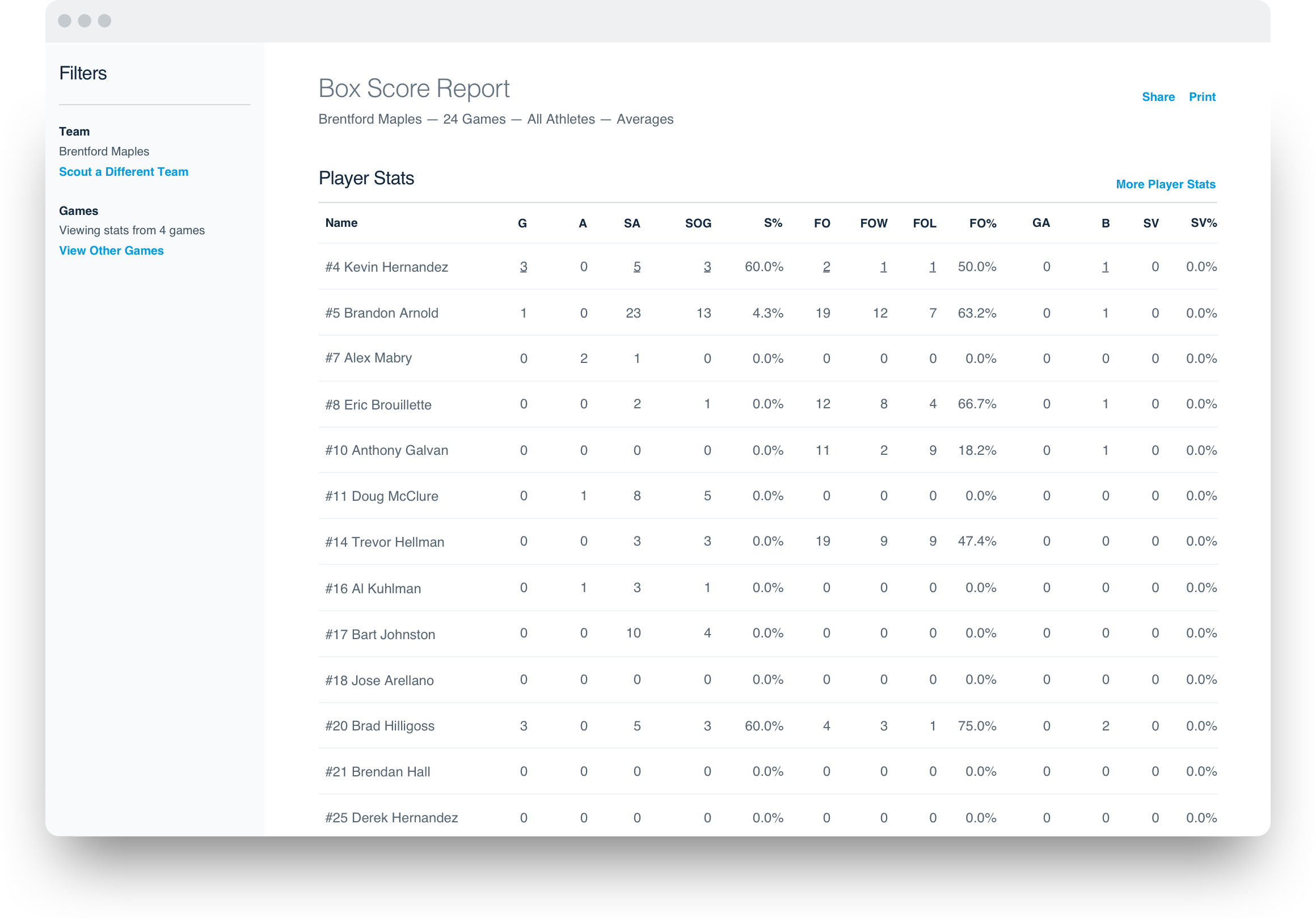Sort by the G column header
Viewport: 1316px width, 921px height.
522,223
